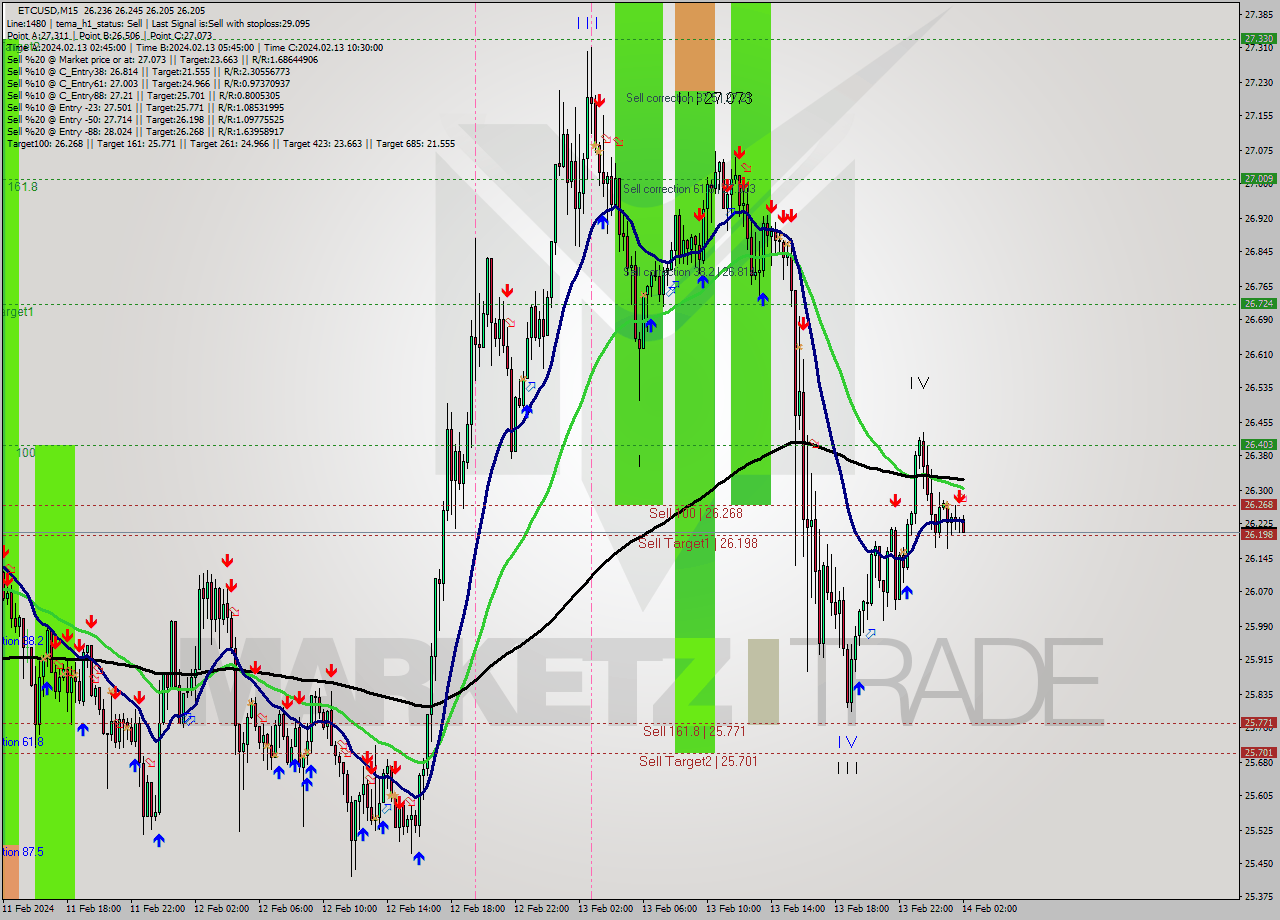Click the 25.835 price axis tick
This screenshot has width=1280, height=920.
click(x=1258, y=694)
